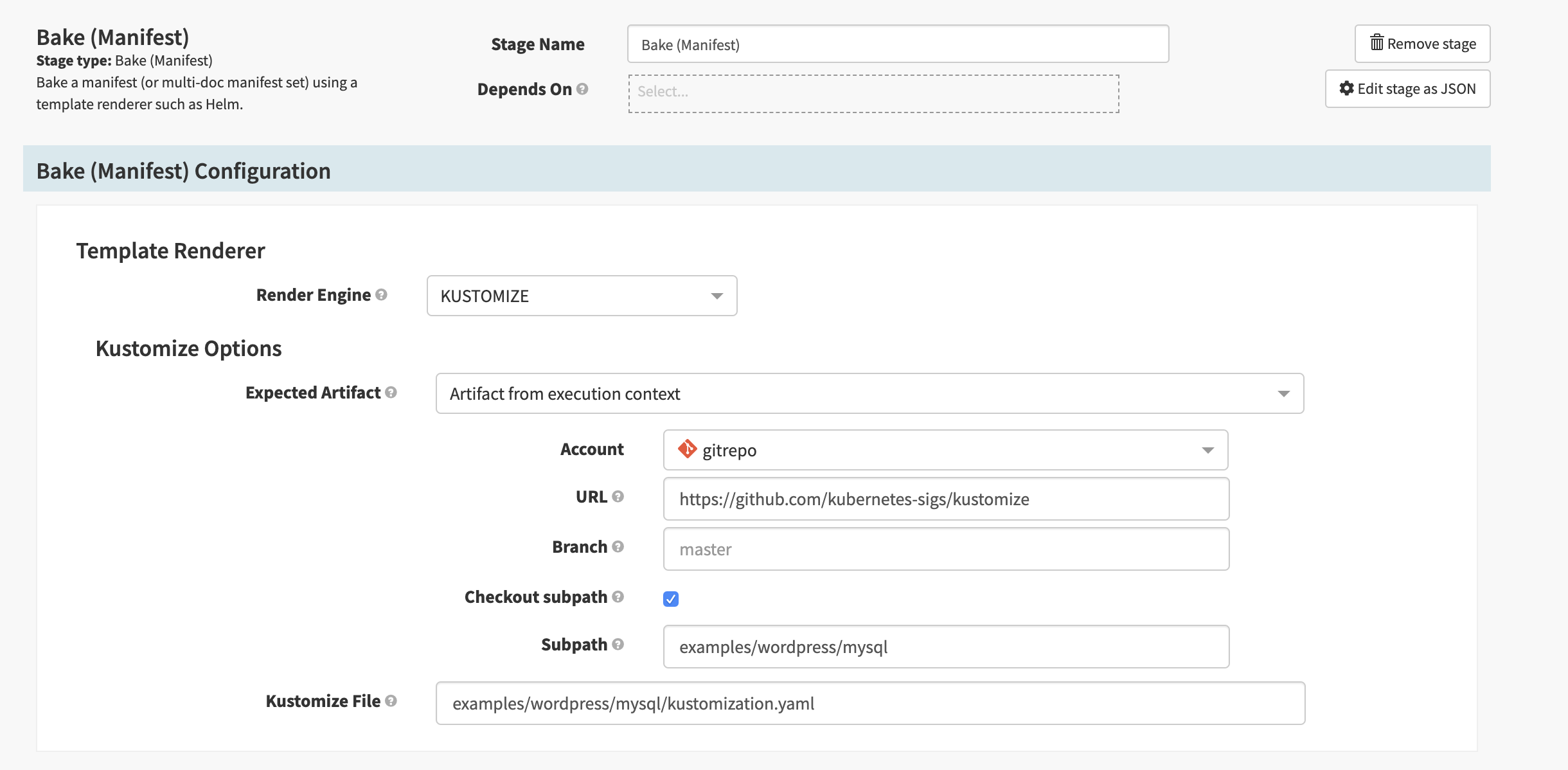Click Edit stage as JSON button
The image size is (1568, 770).
point(1407,89)
